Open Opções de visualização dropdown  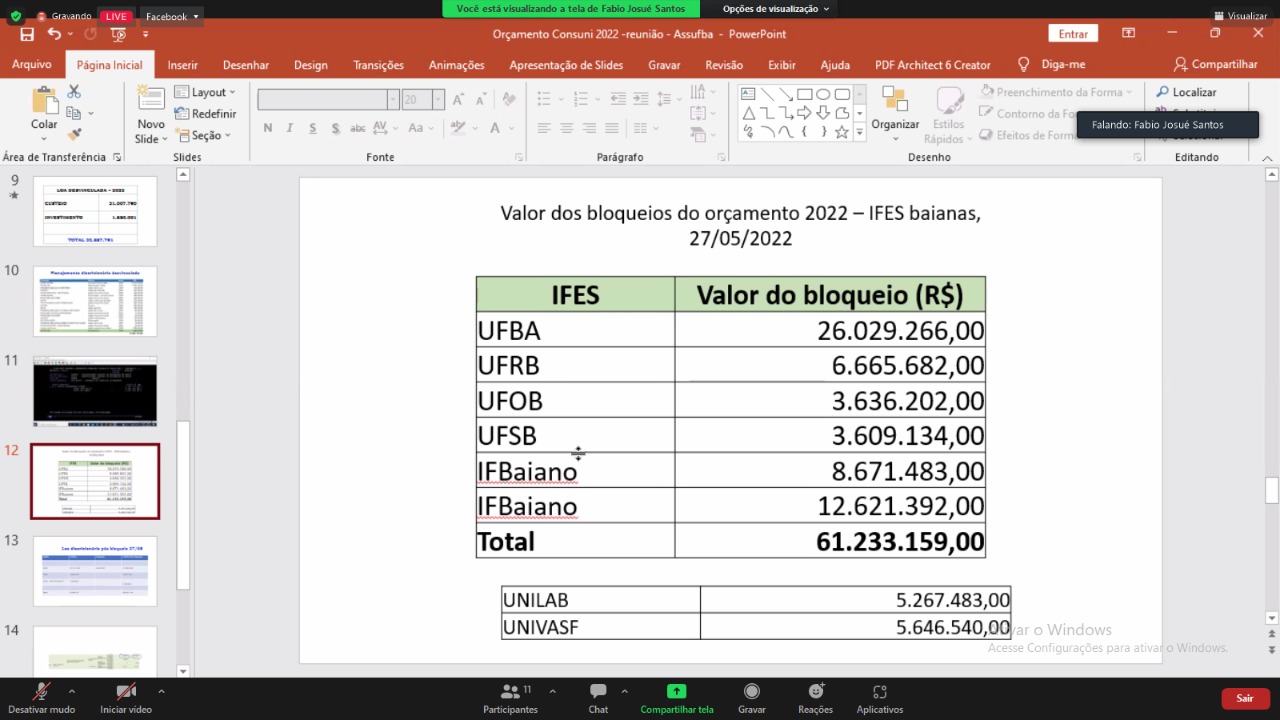pyautogui.click(x=776, y=9)
